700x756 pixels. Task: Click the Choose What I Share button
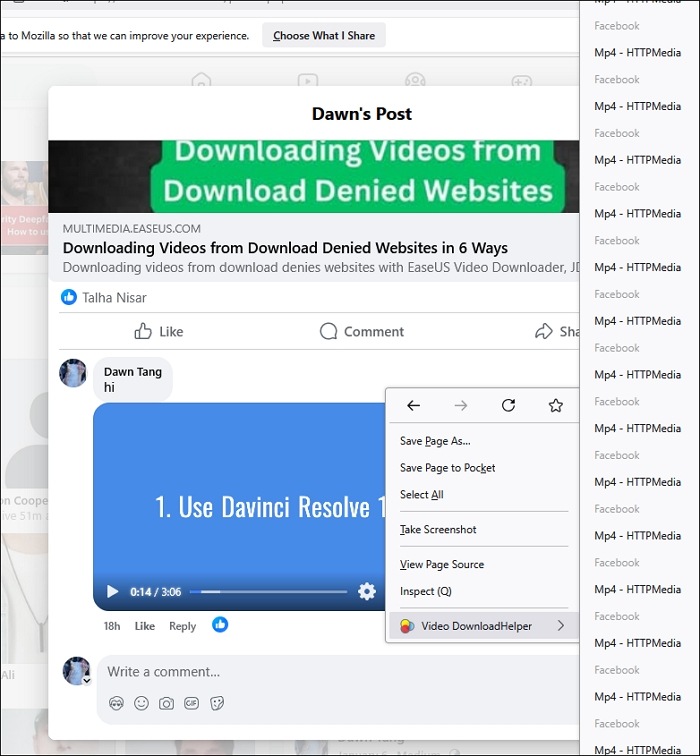pos(323,35)
